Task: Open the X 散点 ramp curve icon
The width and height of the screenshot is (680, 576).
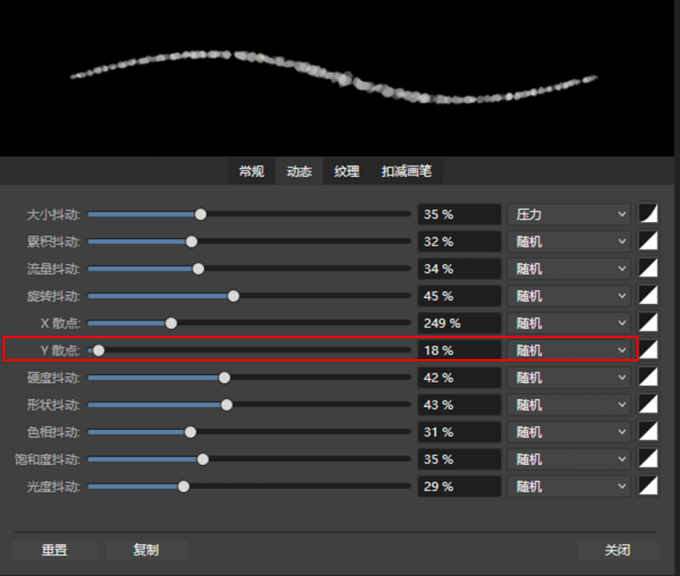Action: click(x=649, y=323)
